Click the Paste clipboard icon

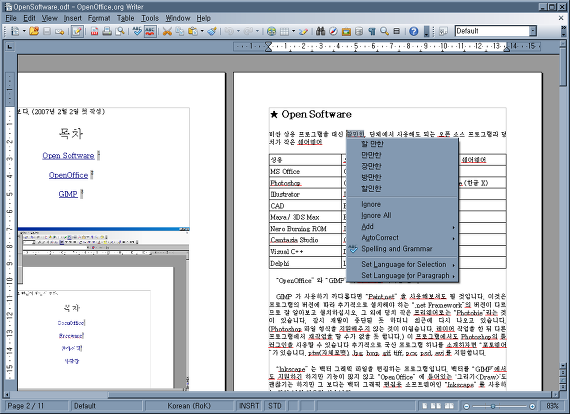click(x=193, y=32)
